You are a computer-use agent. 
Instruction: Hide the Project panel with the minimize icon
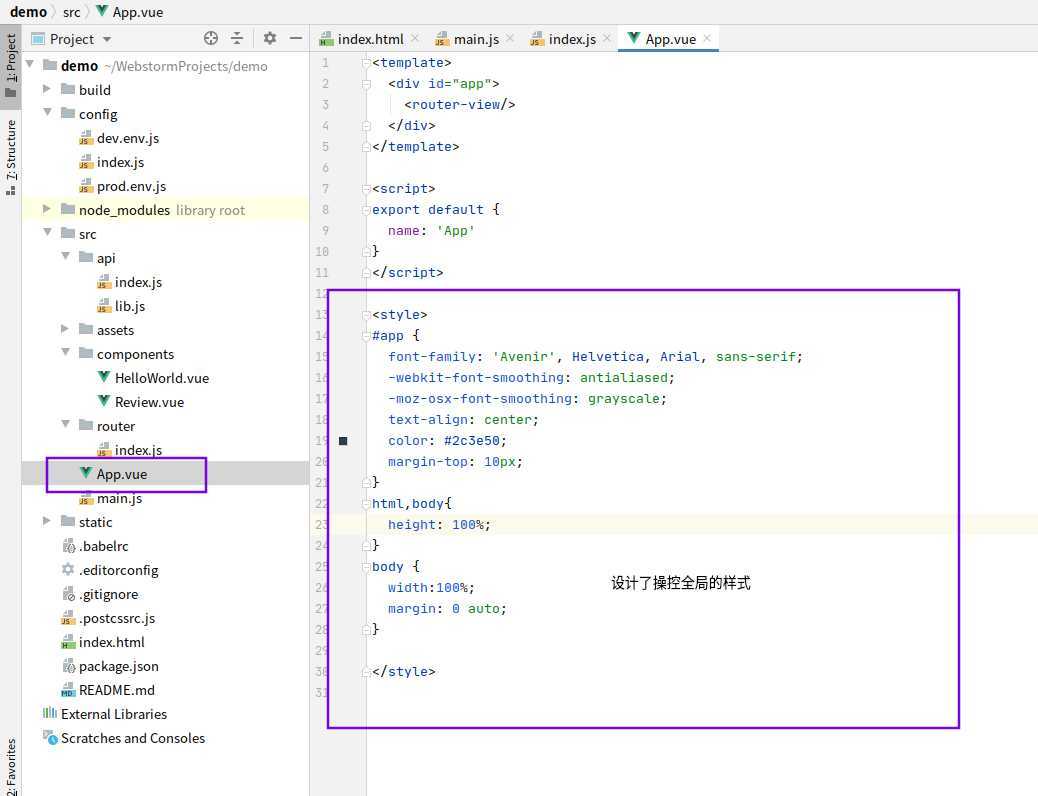tap(296, 38)
